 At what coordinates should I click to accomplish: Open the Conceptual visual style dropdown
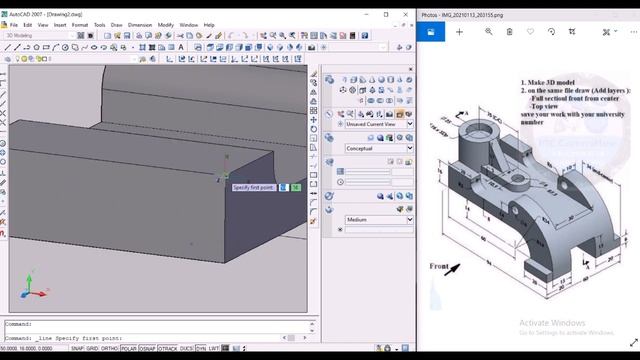pos(410,148)
